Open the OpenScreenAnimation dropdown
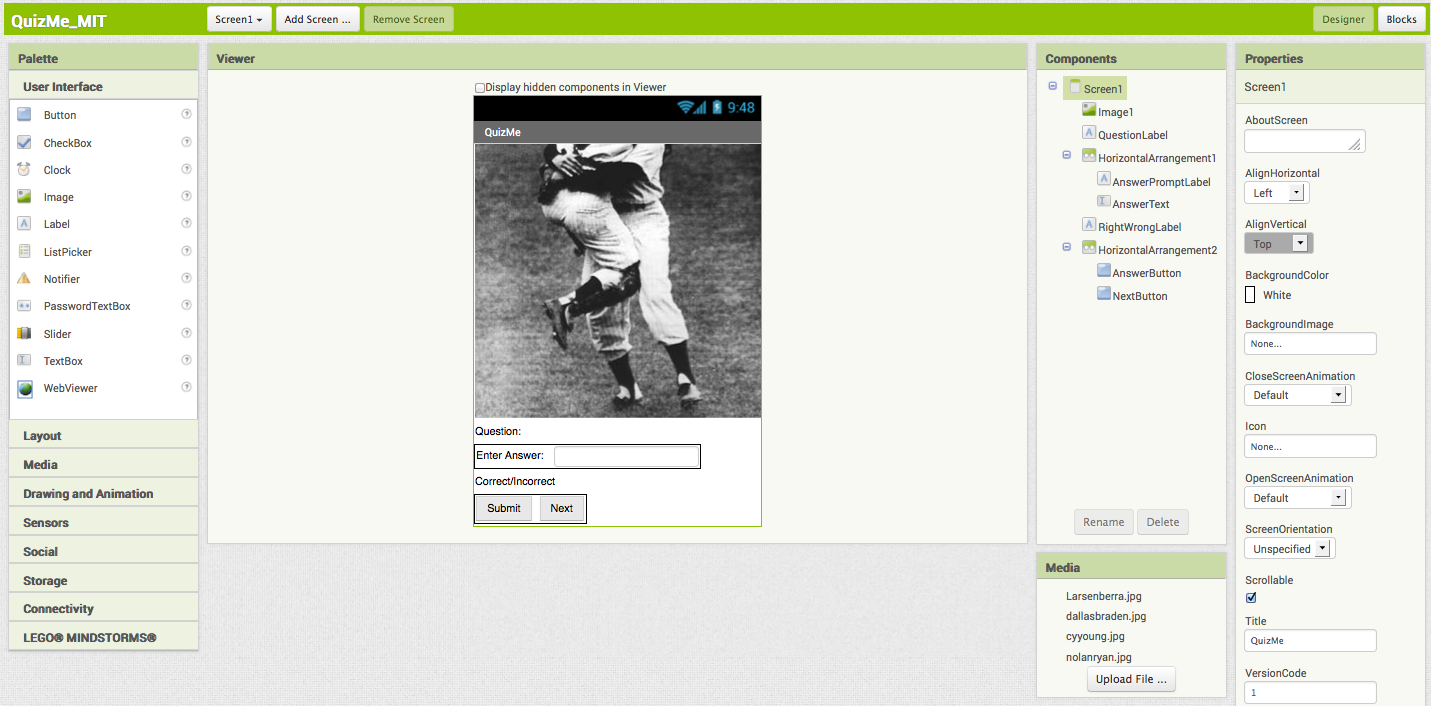This screenshot has height=706, width=1431. [x=1298, y=498]
